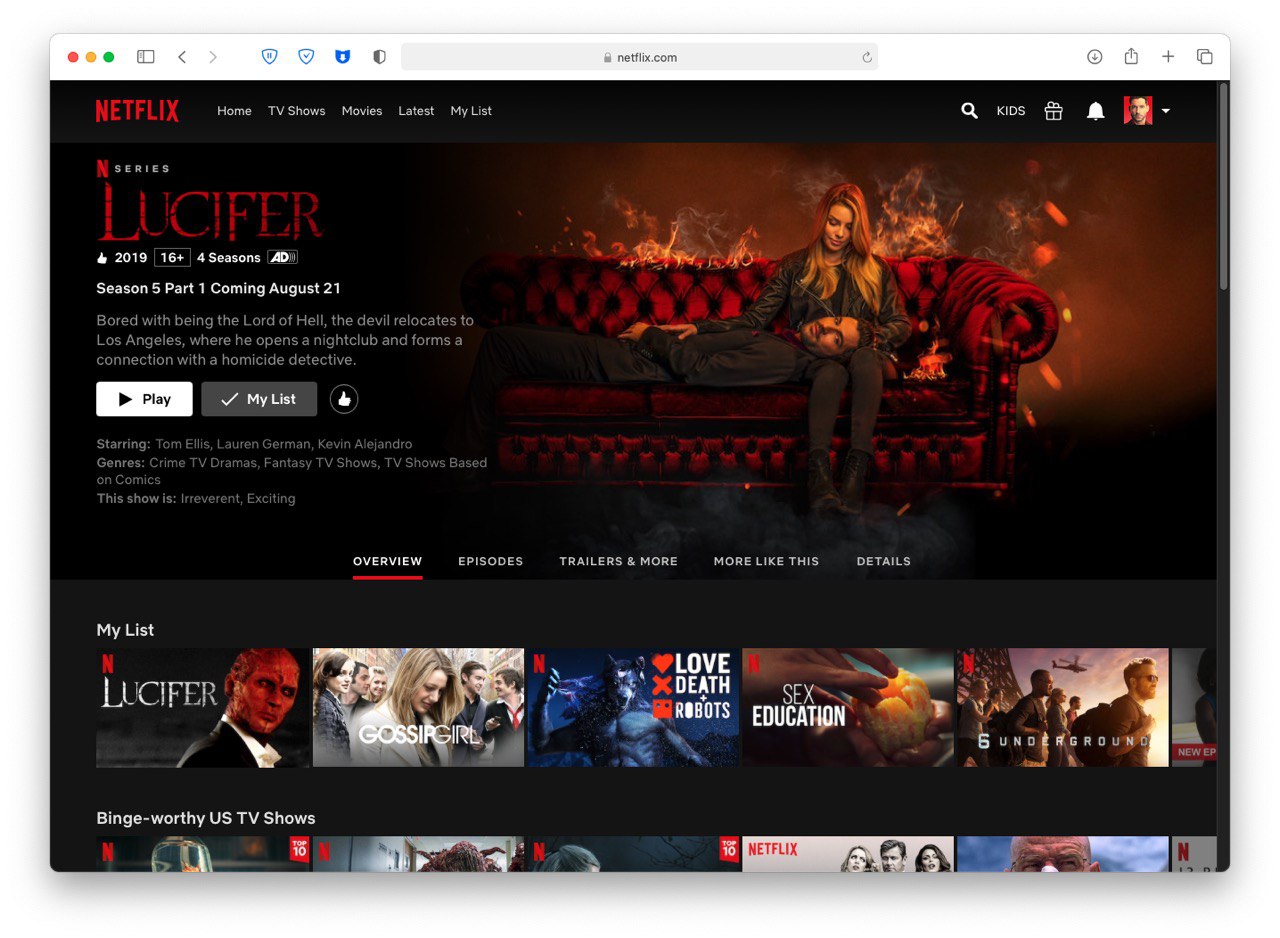Open Gossip Girl thumbnail
This screenshot has height=938, width=1280.
(418, 708)
